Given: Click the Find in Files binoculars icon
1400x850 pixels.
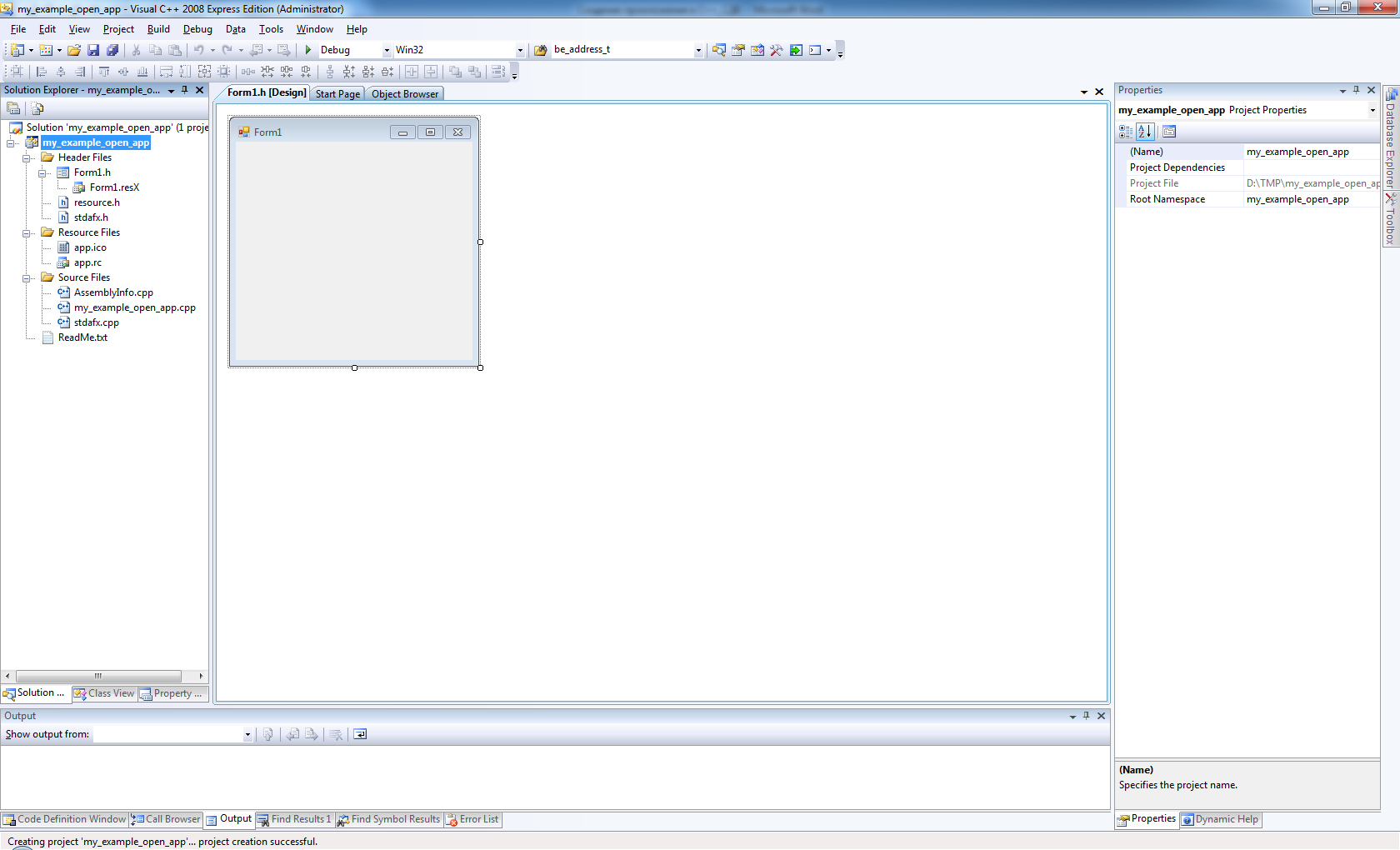Looking at the screenshot, I should 541,50.
